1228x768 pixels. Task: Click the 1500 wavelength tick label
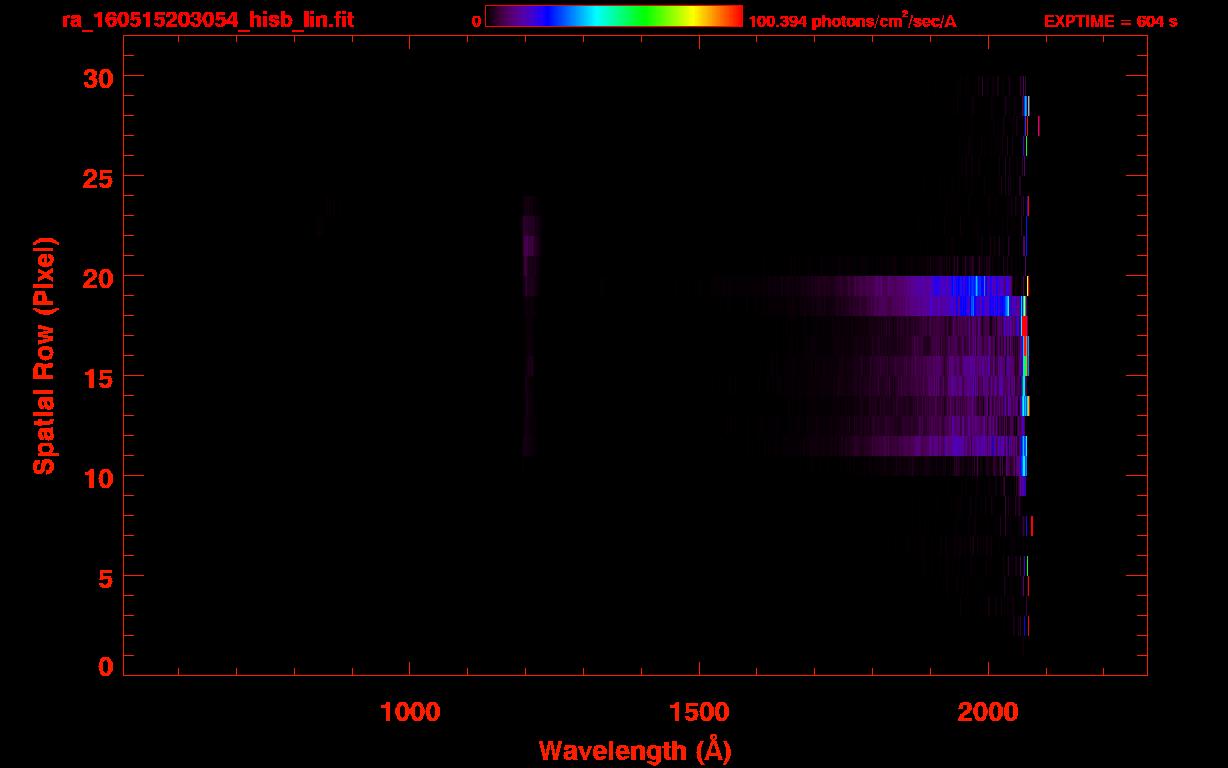[699, 713]
